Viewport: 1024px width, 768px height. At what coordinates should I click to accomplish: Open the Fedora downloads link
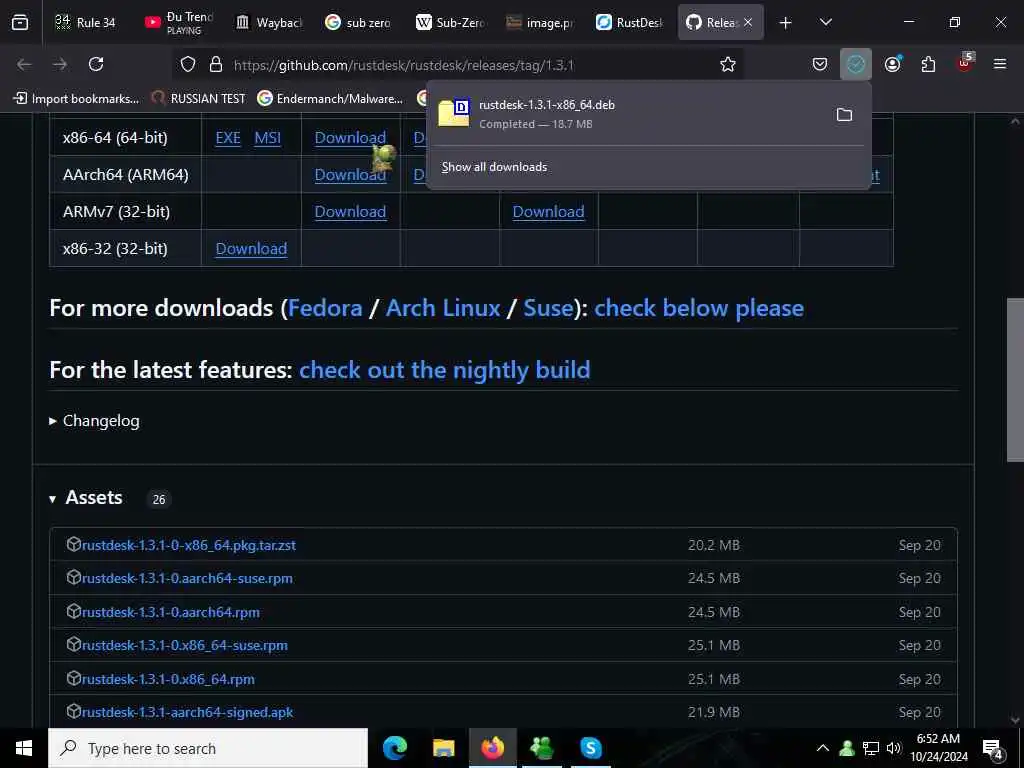click(325, 308)
